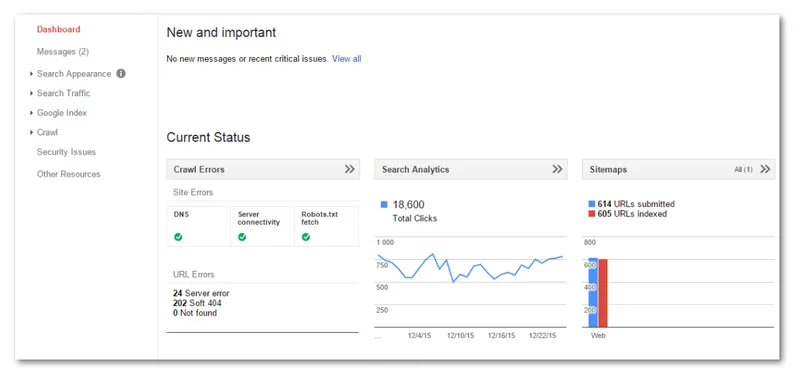The image size is (800, 374).
Task: Click the URL Errors heading
Action: click(x=193, y=275)
